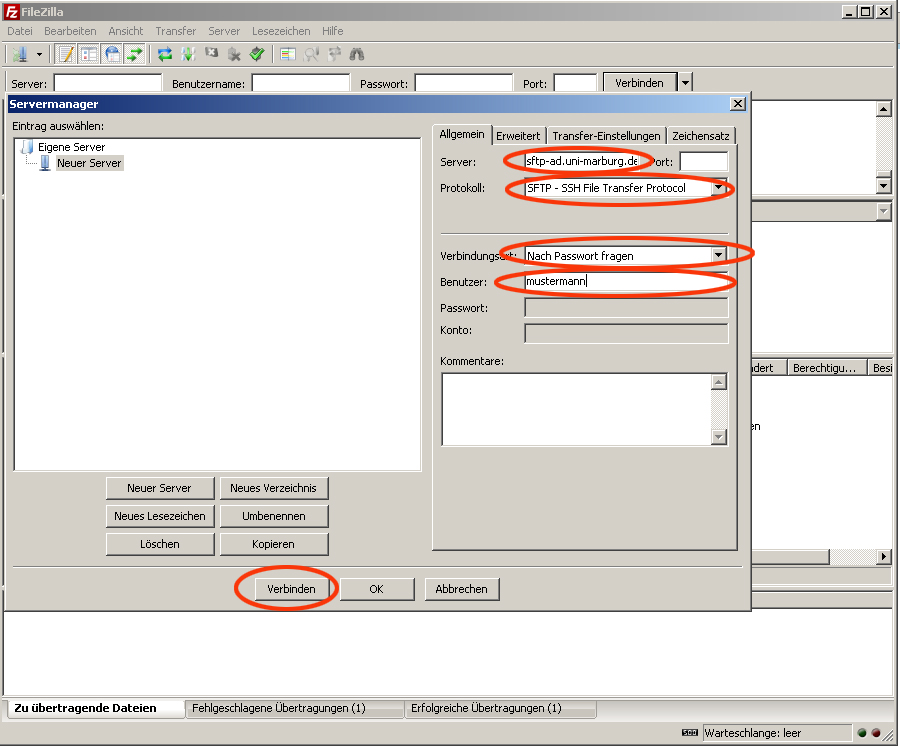Click the Kopieren button
Screen dimensions: 900x746
point(274,544)
